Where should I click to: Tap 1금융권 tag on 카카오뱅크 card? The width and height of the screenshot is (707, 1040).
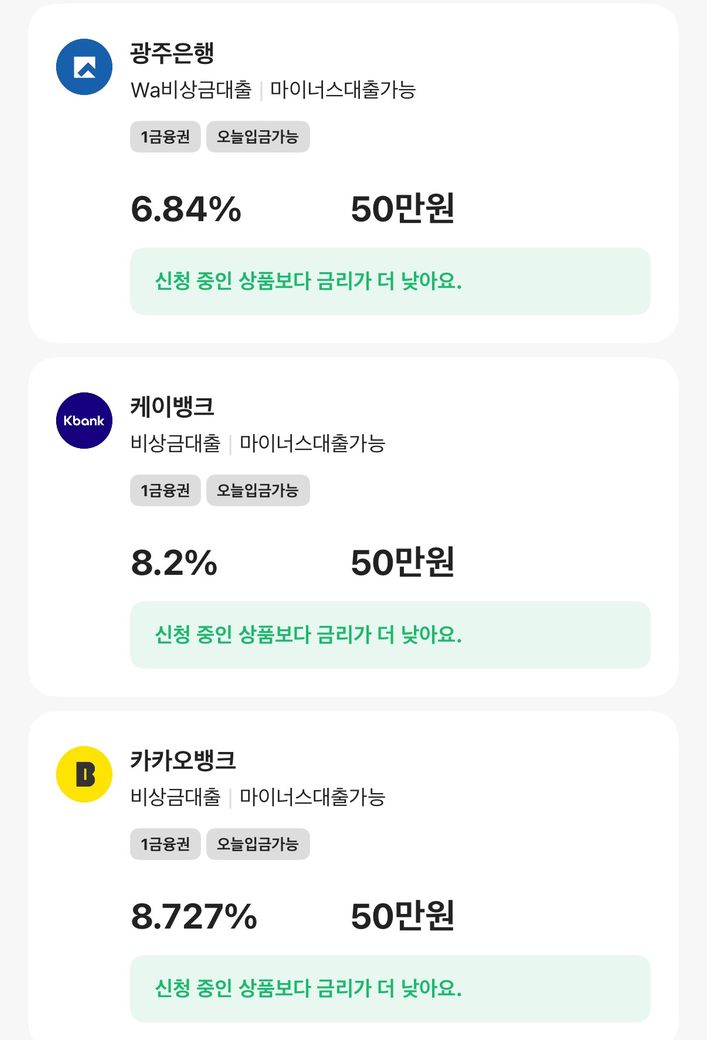click(x=165, y=844)
